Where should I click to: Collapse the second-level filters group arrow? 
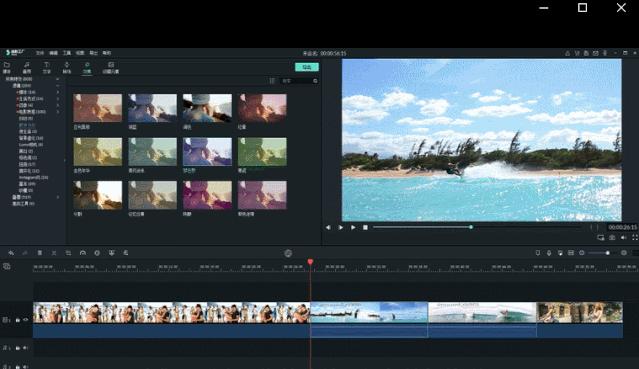(x=57, y=86)
